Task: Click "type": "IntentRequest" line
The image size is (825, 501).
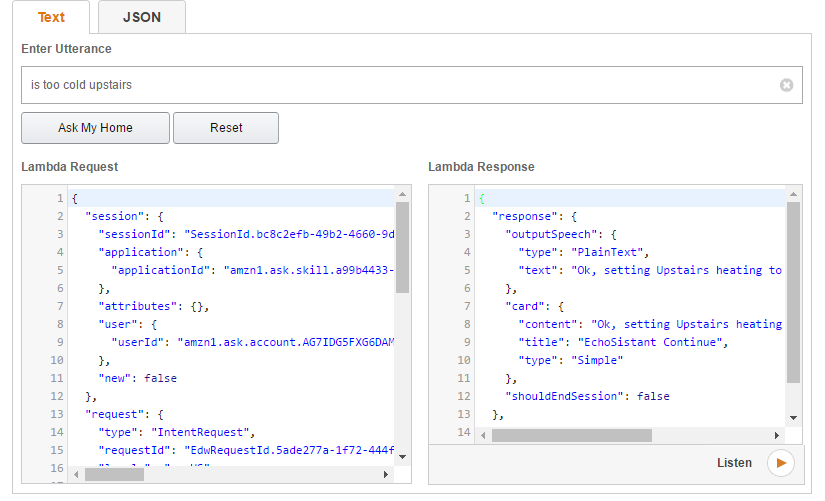Action: tap(177, 432)
